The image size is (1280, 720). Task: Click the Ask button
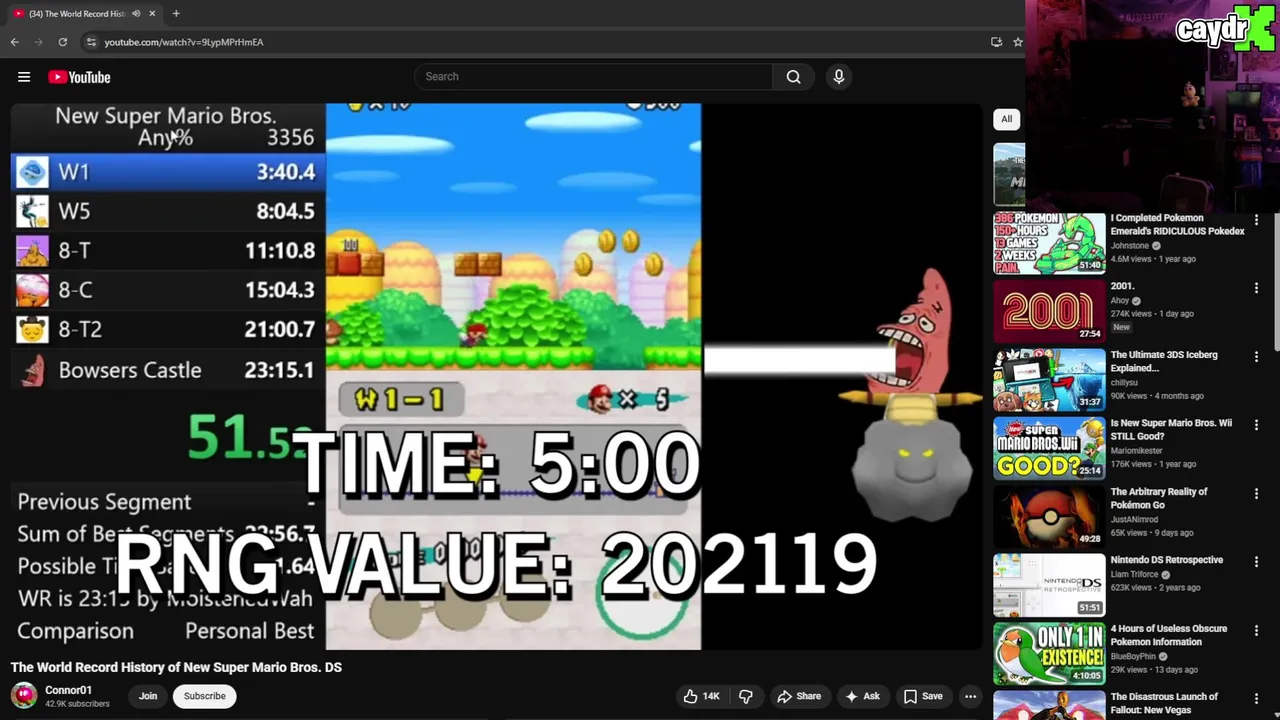point(862,696)
